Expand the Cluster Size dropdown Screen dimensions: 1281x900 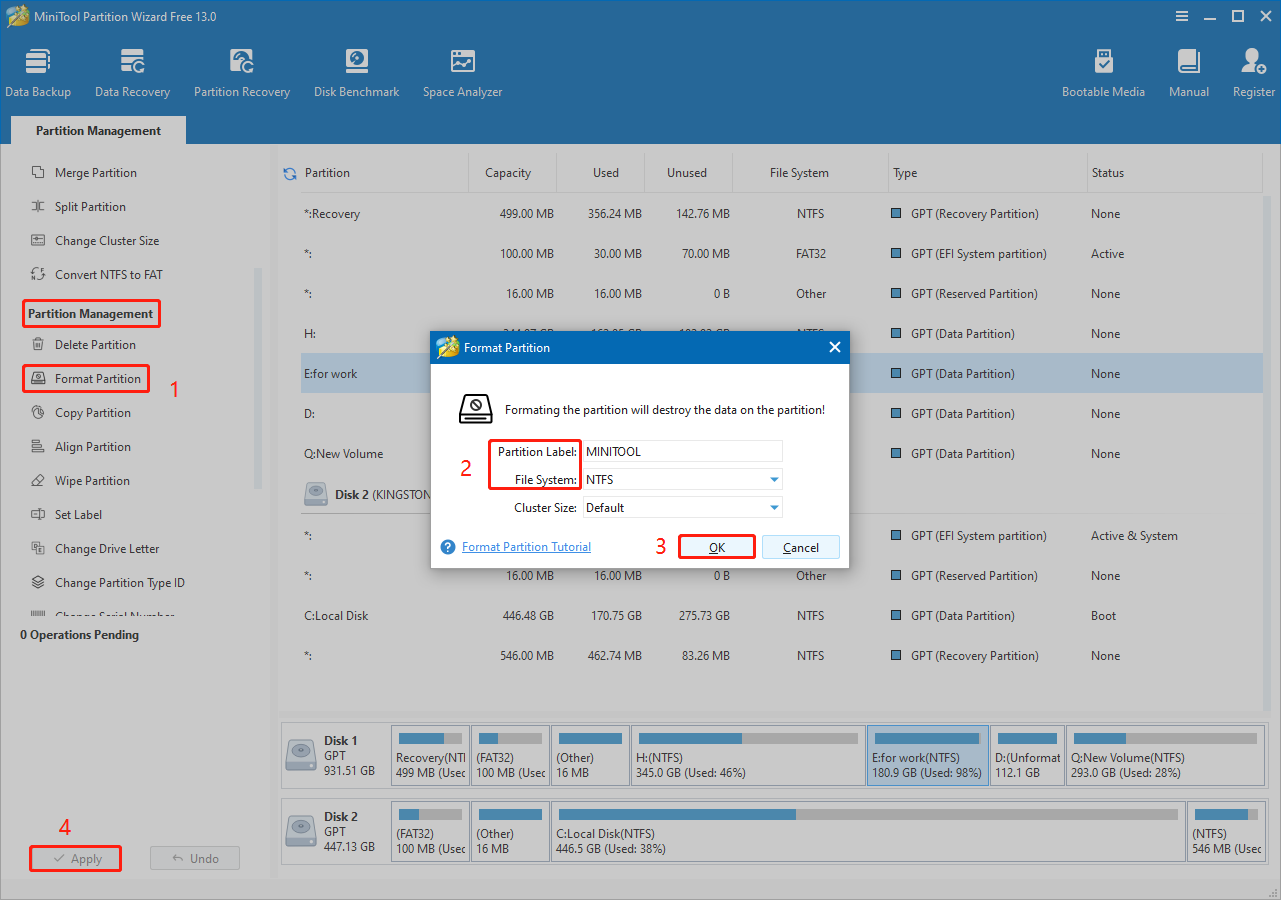pos(682,507)
